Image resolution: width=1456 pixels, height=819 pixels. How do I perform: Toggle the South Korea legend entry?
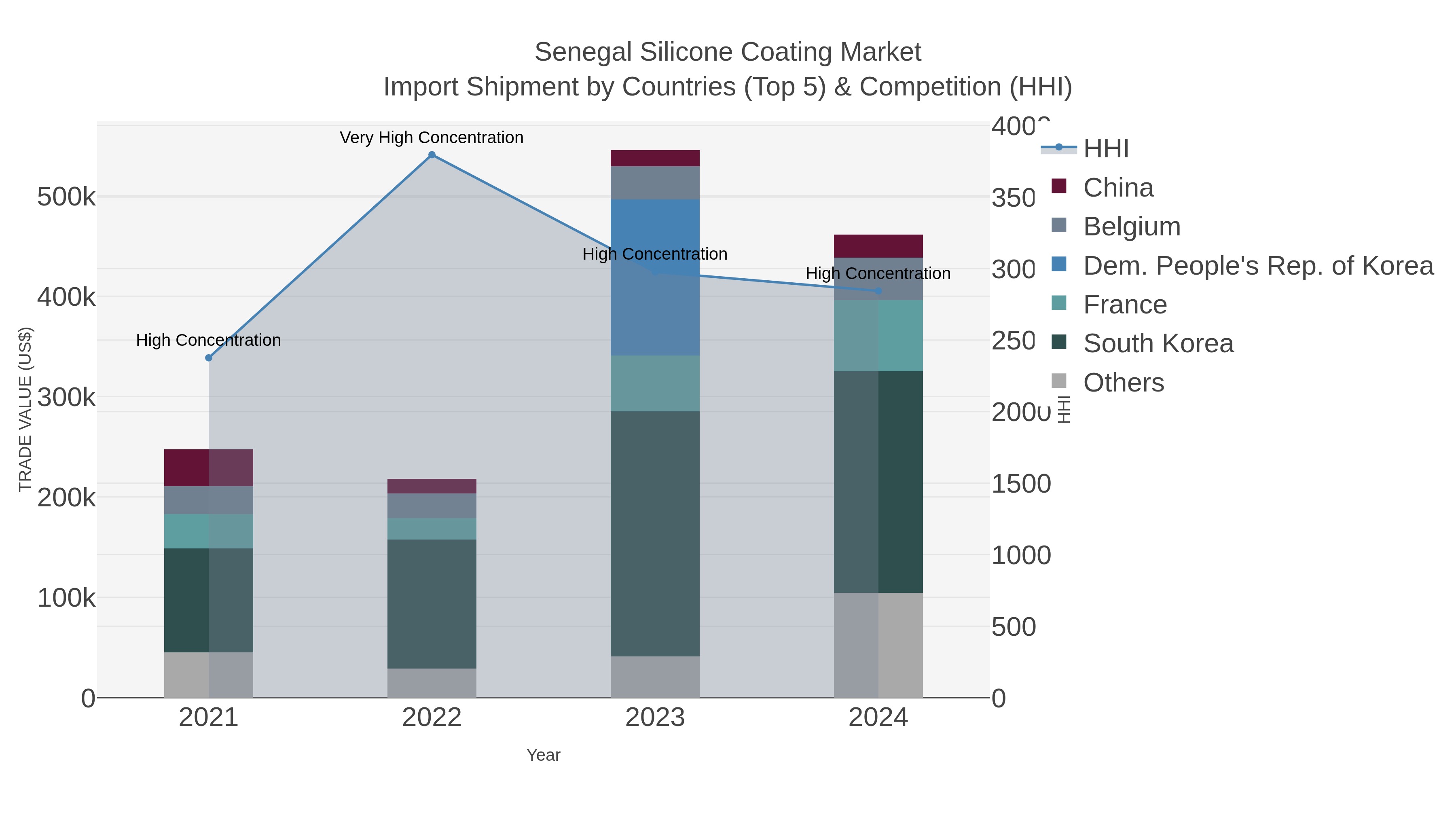point(1142,343)
